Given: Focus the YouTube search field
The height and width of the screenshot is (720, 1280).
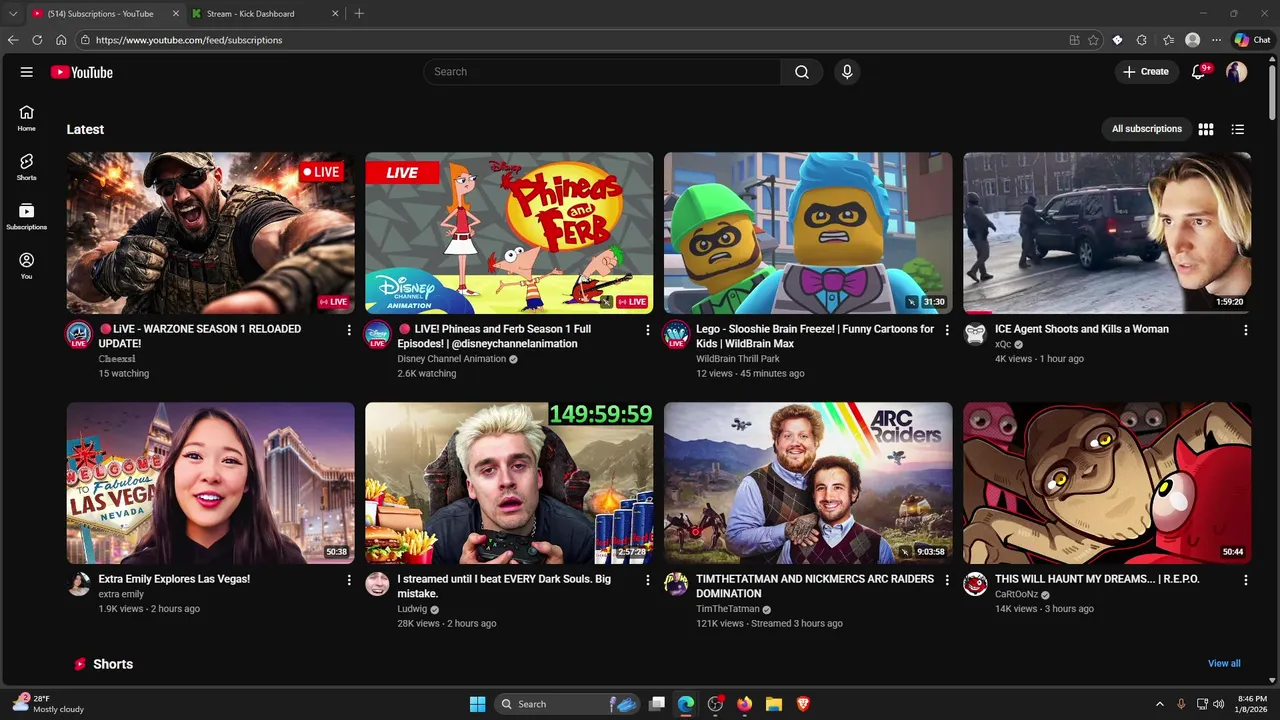Looking at the screenshot, I should click(x=602, y=72).
